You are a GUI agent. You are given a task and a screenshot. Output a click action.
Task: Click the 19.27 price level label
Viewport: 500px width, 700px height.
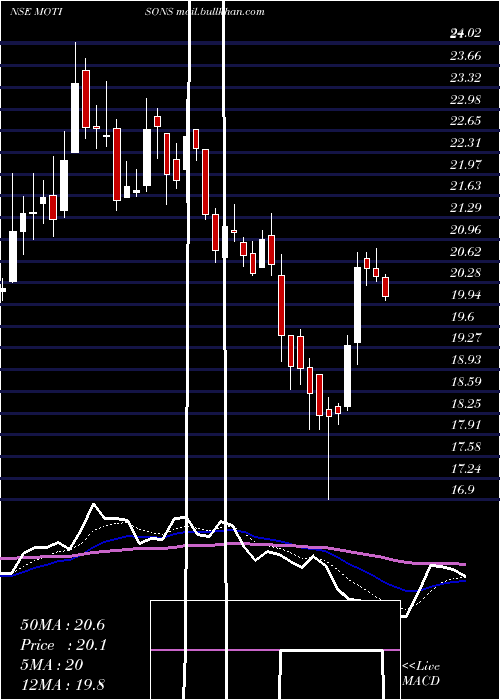[x=466, y=338]
